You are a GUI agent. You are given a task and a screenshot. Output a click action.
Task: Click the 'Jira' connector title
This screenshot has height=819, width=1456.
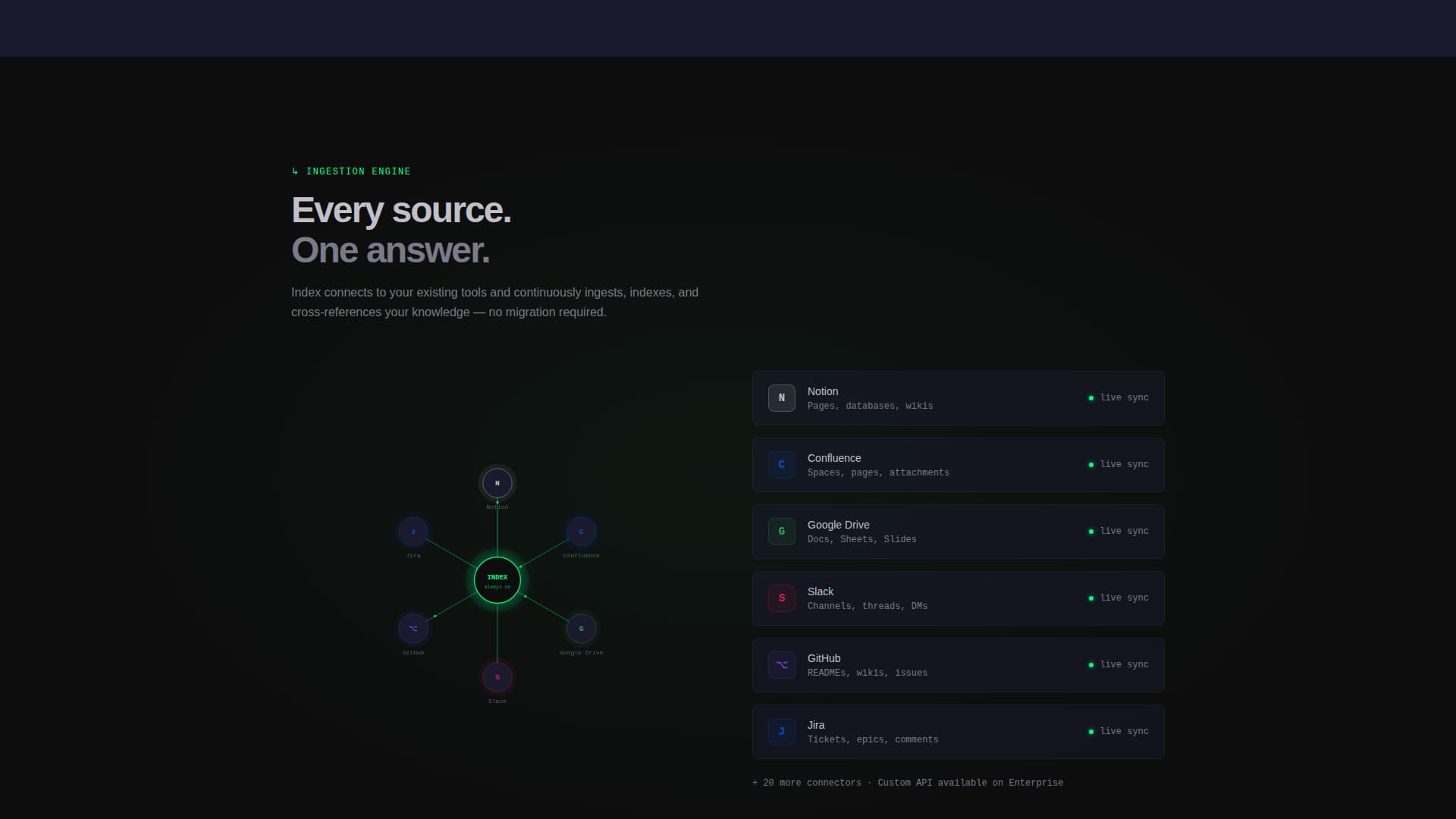pos(816,725)
